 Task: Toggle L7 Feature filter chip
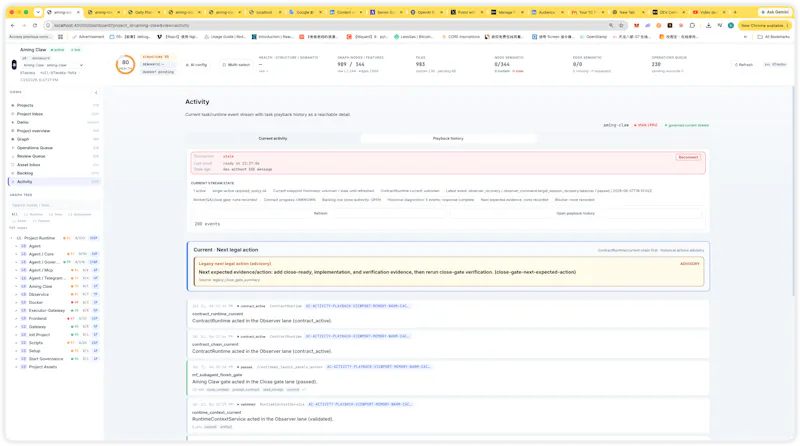click(41, 221)
